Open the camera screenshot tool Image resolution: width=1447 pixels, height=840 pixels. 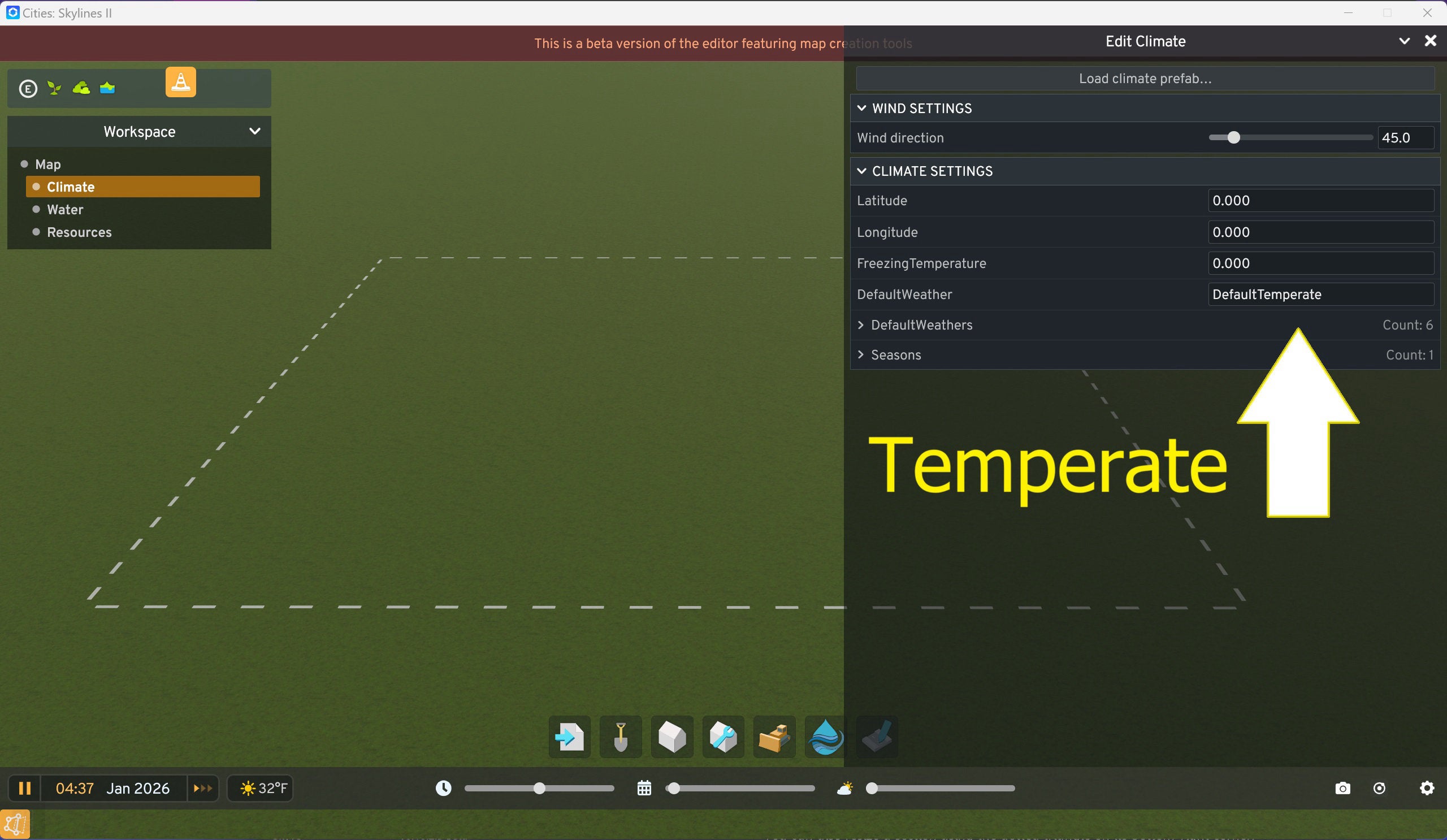coord(1342,789)
